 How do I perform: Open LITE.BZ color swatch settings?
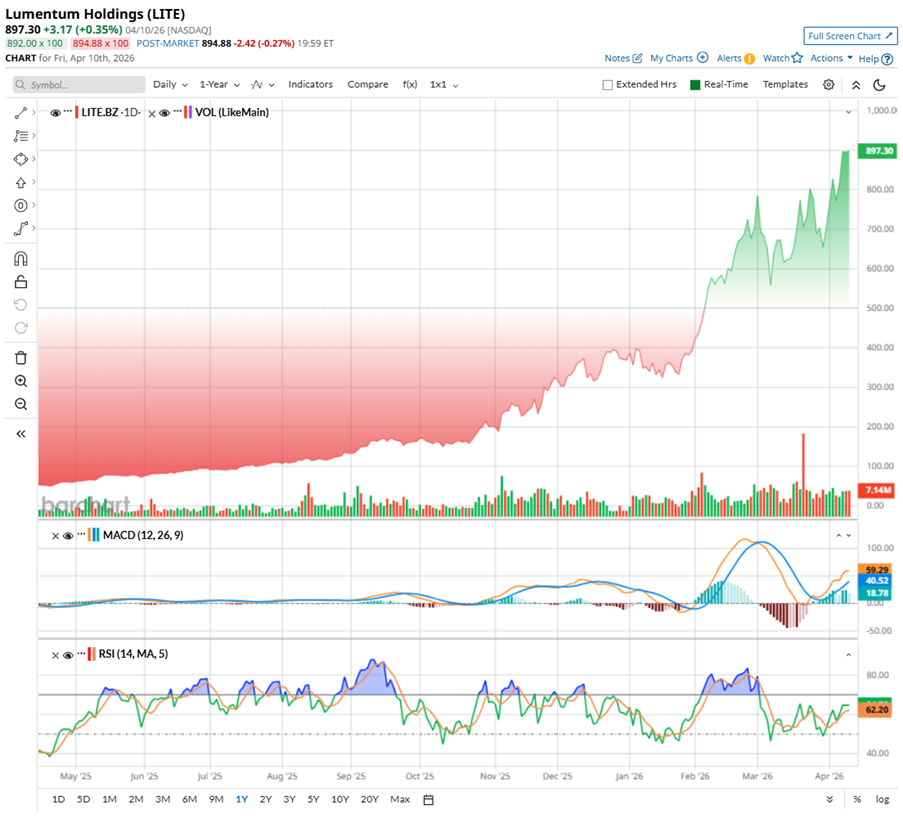77,112
